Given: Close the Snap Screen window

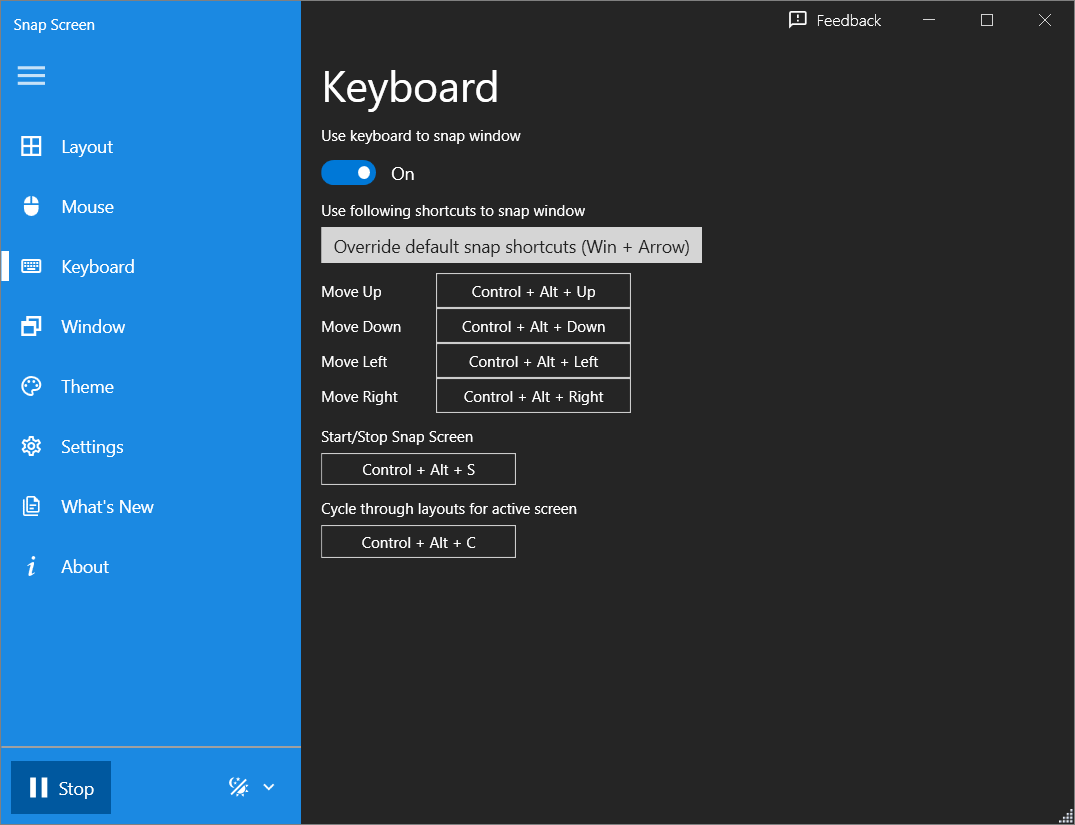Looking at the screenshot, I should [x=1044, y=20].
